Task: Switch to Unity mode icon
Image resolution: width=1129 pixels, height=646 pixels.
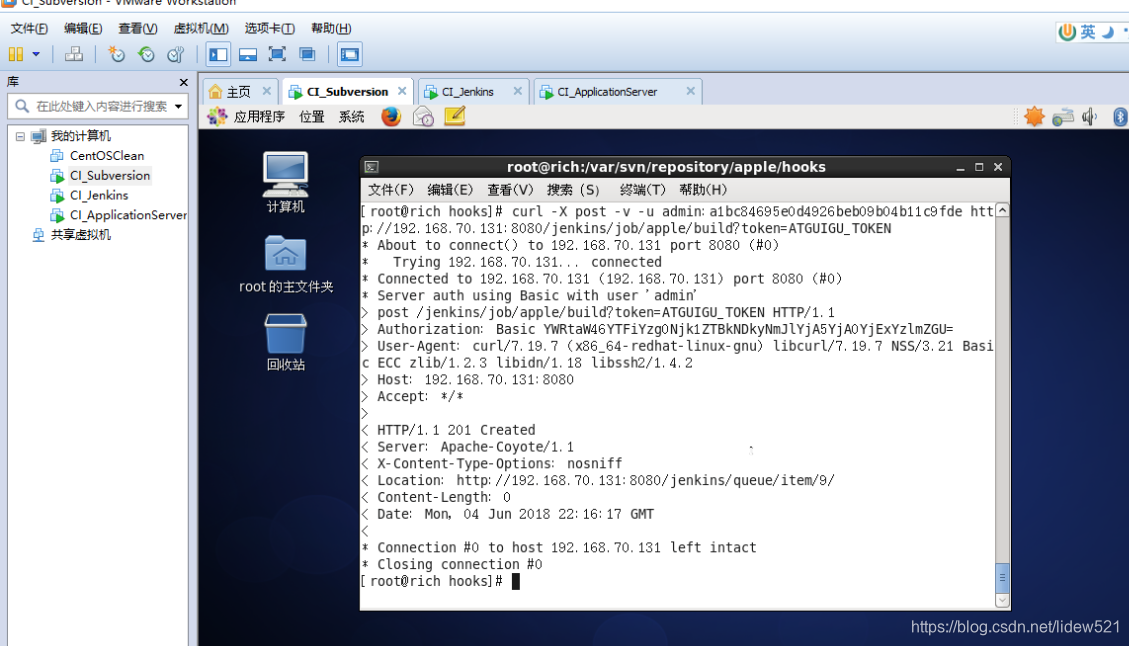Action: tap(307, 54)
